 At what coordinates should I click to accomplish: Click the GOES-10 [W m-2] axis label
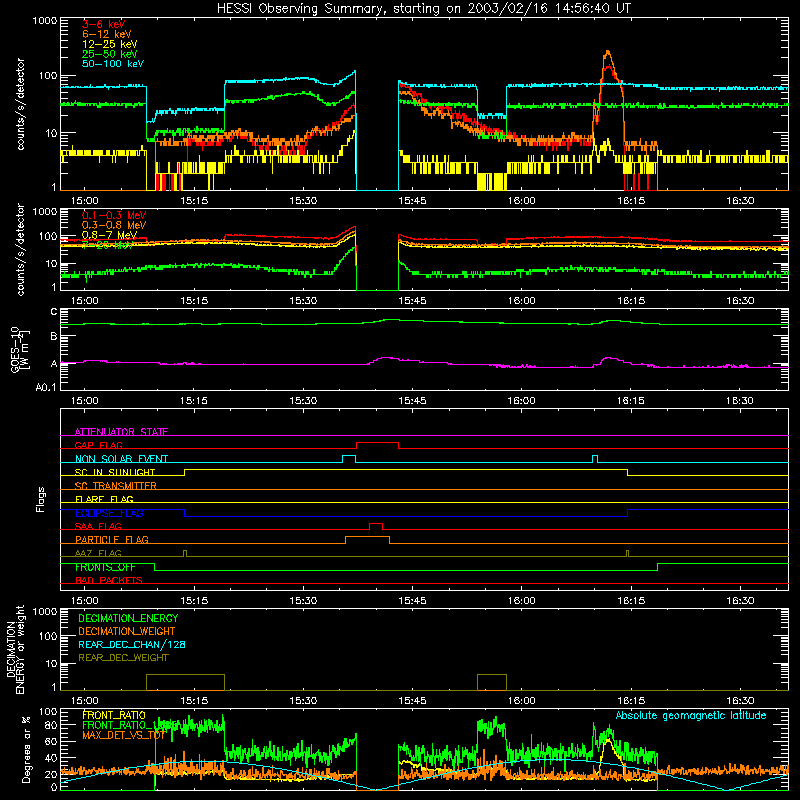click(20, 350)
